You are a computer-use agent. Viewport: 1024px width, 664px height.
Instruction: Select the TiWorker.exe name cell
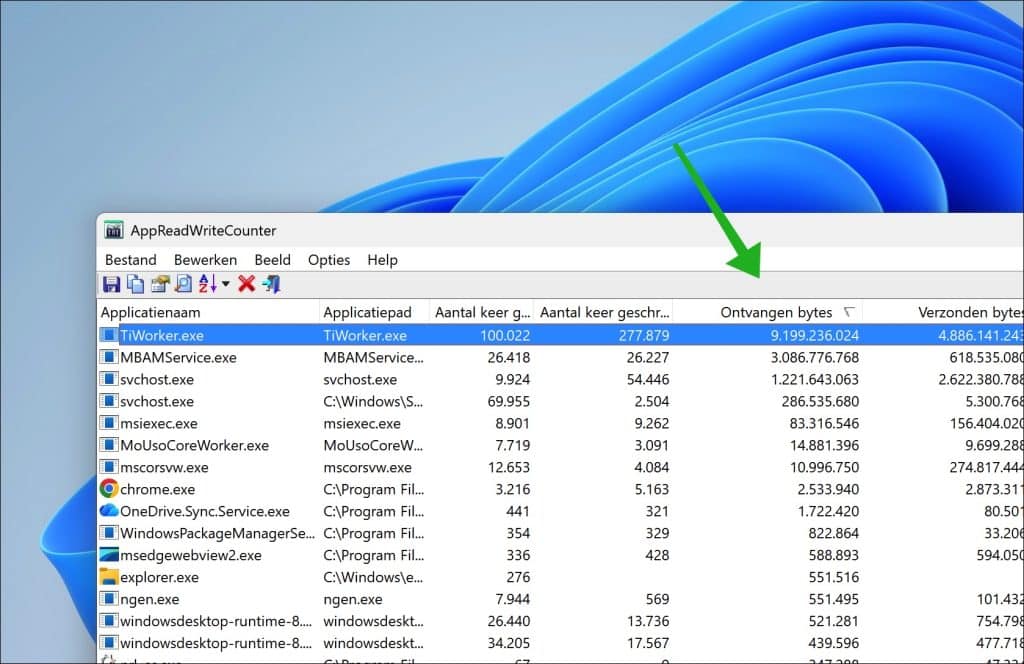(x=162, y=336)
